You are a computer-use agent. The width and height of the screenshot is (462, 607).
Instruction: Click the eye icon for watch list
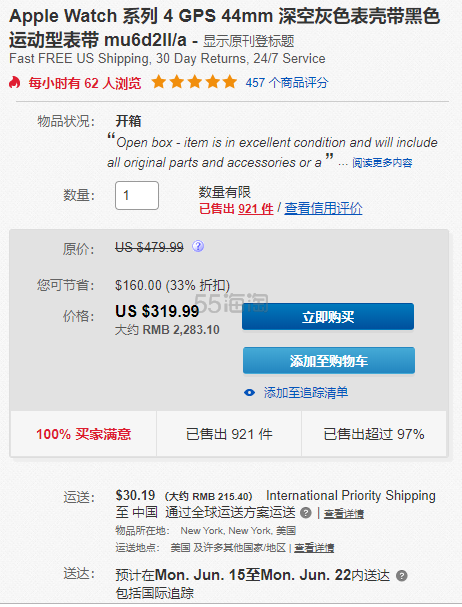pyautogui.click(x=249, y=393)
